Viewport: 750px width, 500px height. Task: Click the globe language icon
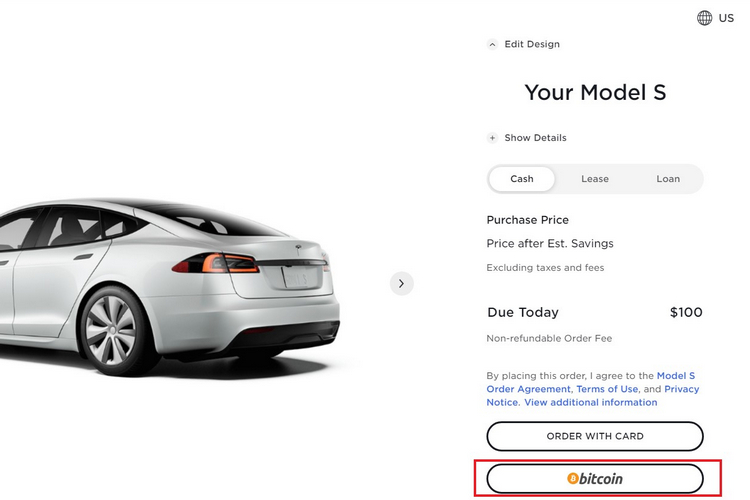click(x=704, y=18)
